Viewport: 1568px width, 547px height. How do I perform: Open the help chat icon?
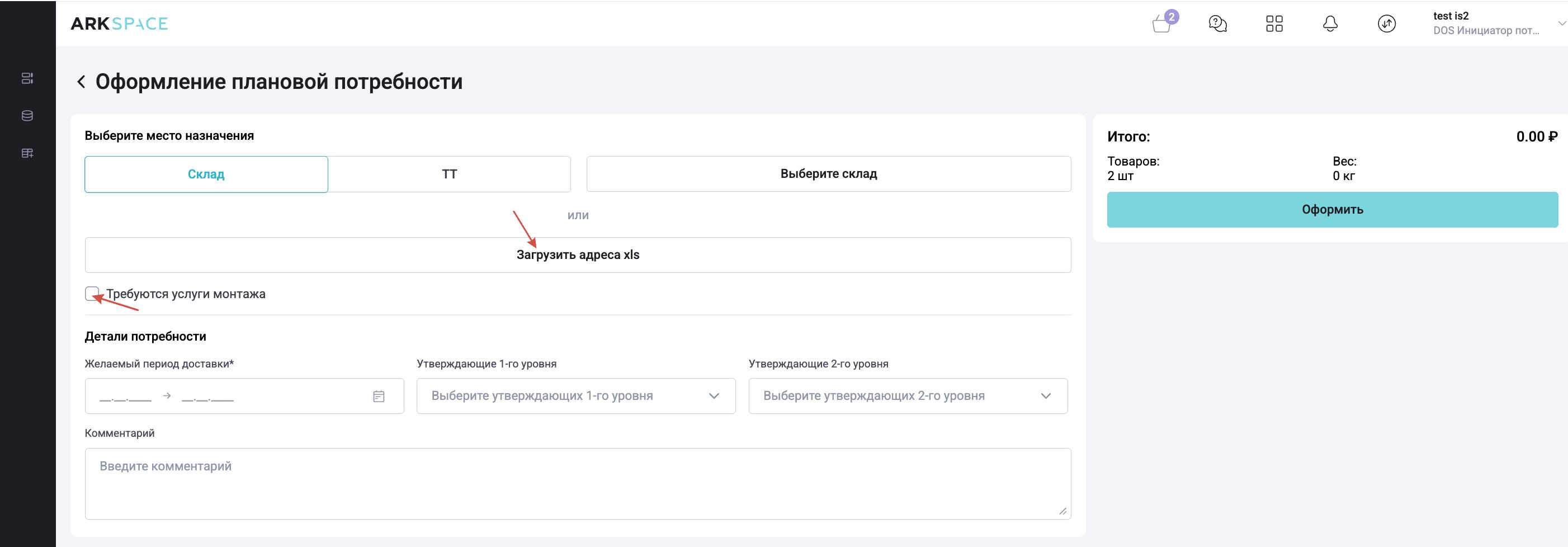pos(1217,23)
